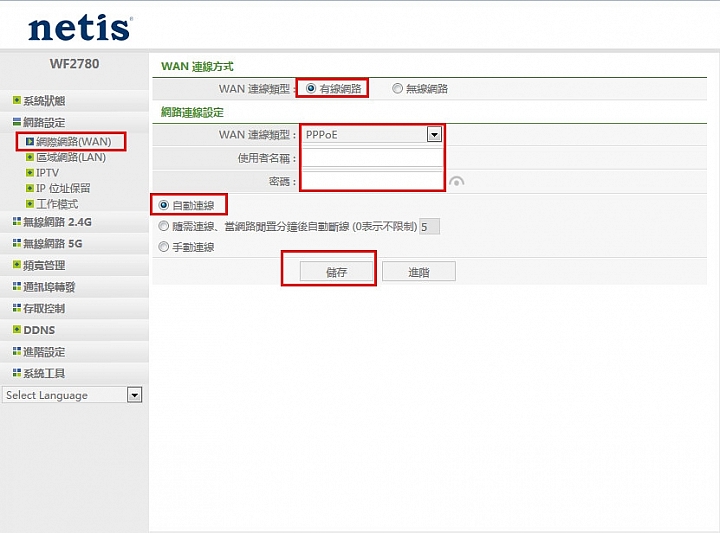
Task: Click the green icon beside 區域網路(LAN)
Action: [30, 157]
